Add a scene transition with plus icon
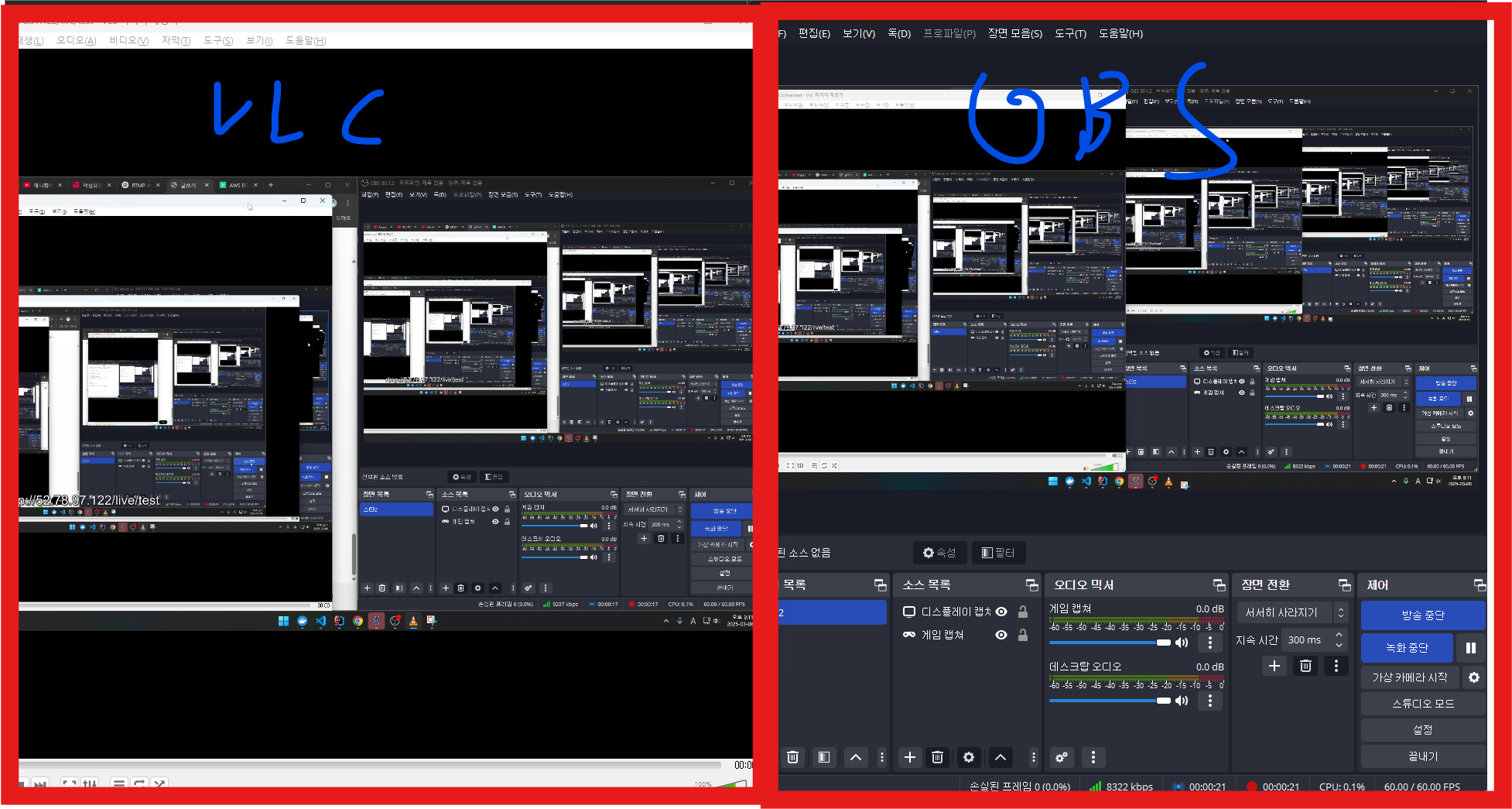The width and height of the screenshot is (1512, 809). (1274, 666)
